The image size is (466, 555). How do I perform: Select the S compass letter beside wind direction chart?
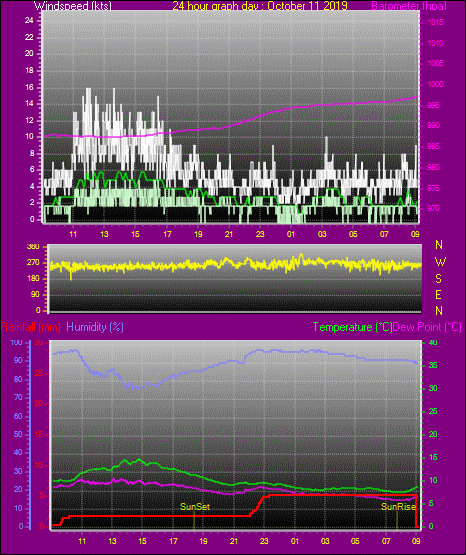(439, 279)
